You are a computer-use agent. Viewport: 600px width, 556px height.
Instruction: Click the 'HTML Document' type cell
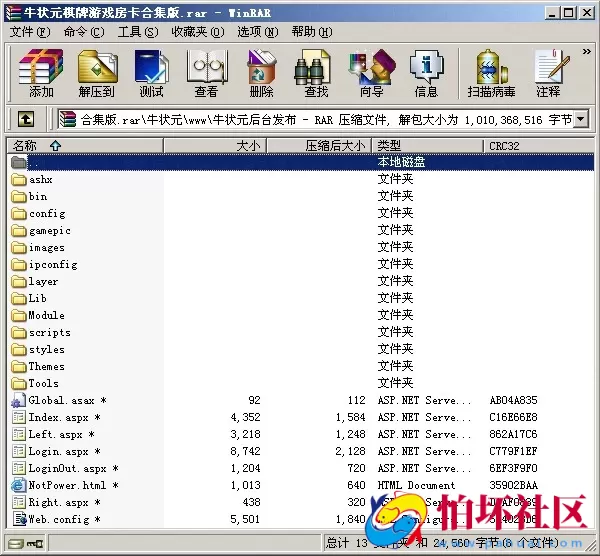pos(416,486)
